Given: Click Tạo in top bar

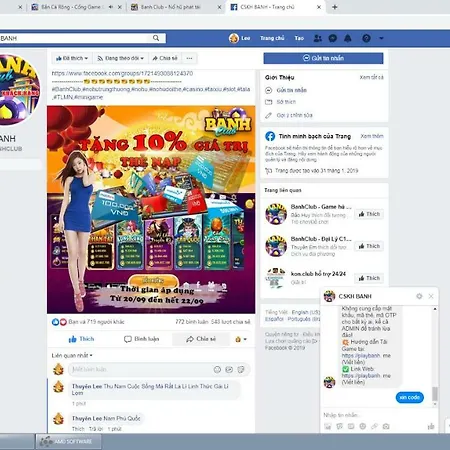Looking at the screenshot, I should click(x=299, y=38).
